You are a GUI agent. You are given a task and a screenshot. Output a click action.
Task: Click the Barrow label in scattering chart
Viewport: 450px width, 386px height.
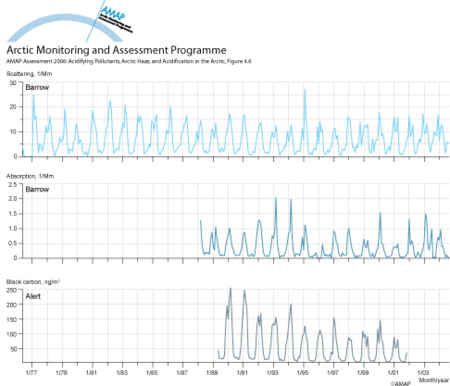(37, 87)
